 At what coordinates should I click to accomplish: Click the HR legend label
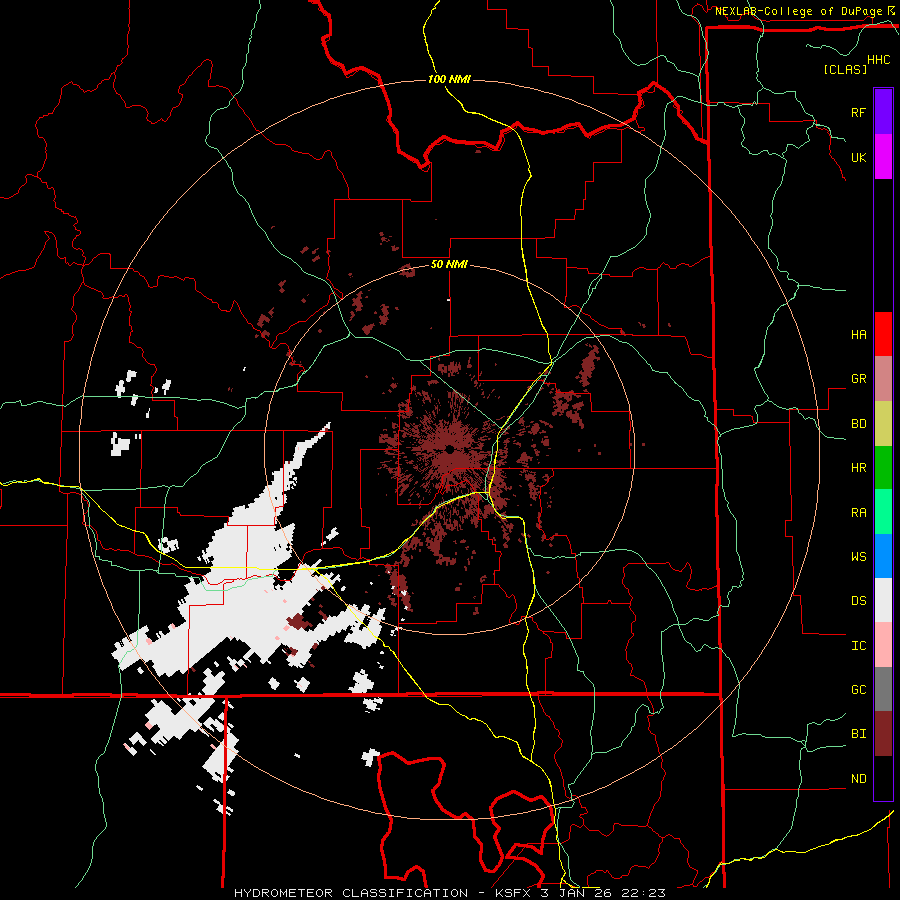(858, 468)
